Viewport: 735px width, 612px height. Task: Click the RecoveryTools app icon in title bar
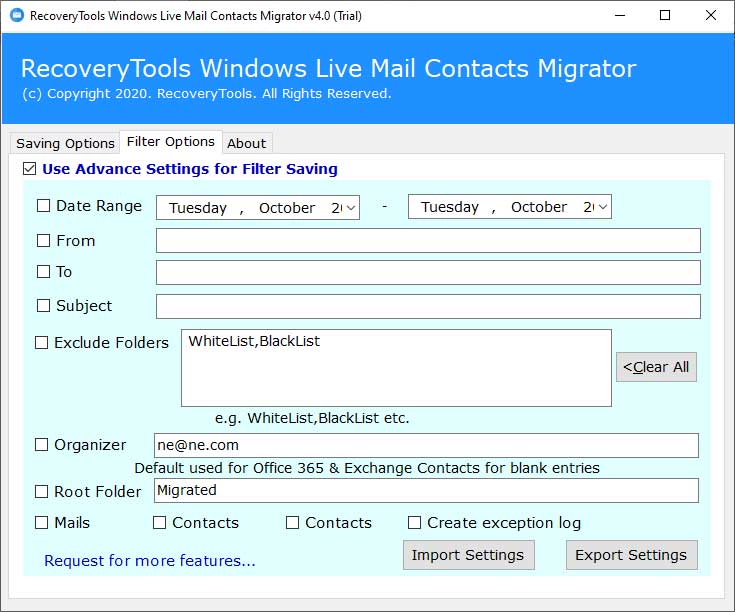pos(17,15)
